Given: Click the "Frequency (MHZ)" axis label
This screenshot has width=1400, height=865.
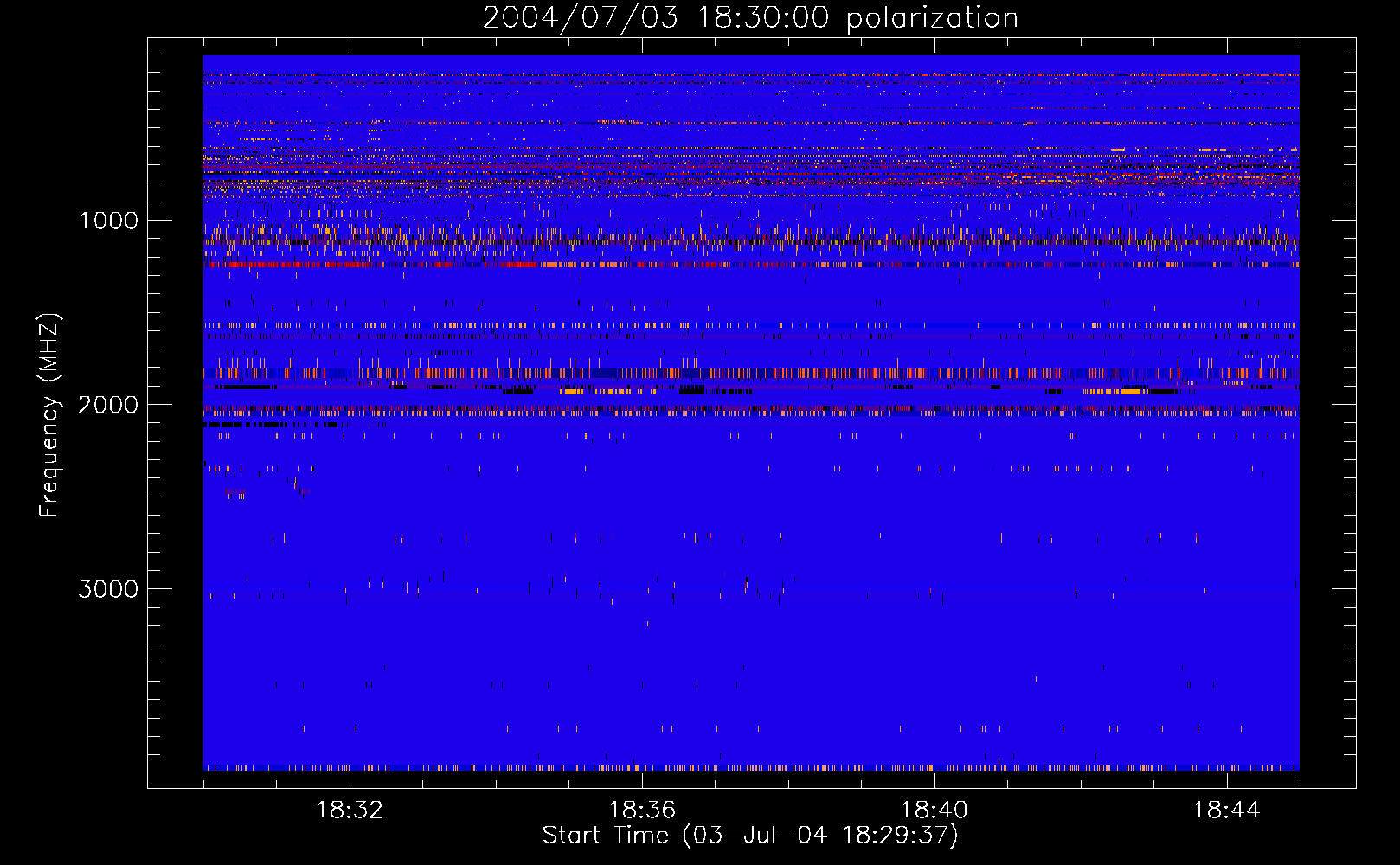Looking at the screenshot, I should coord(49,415).
